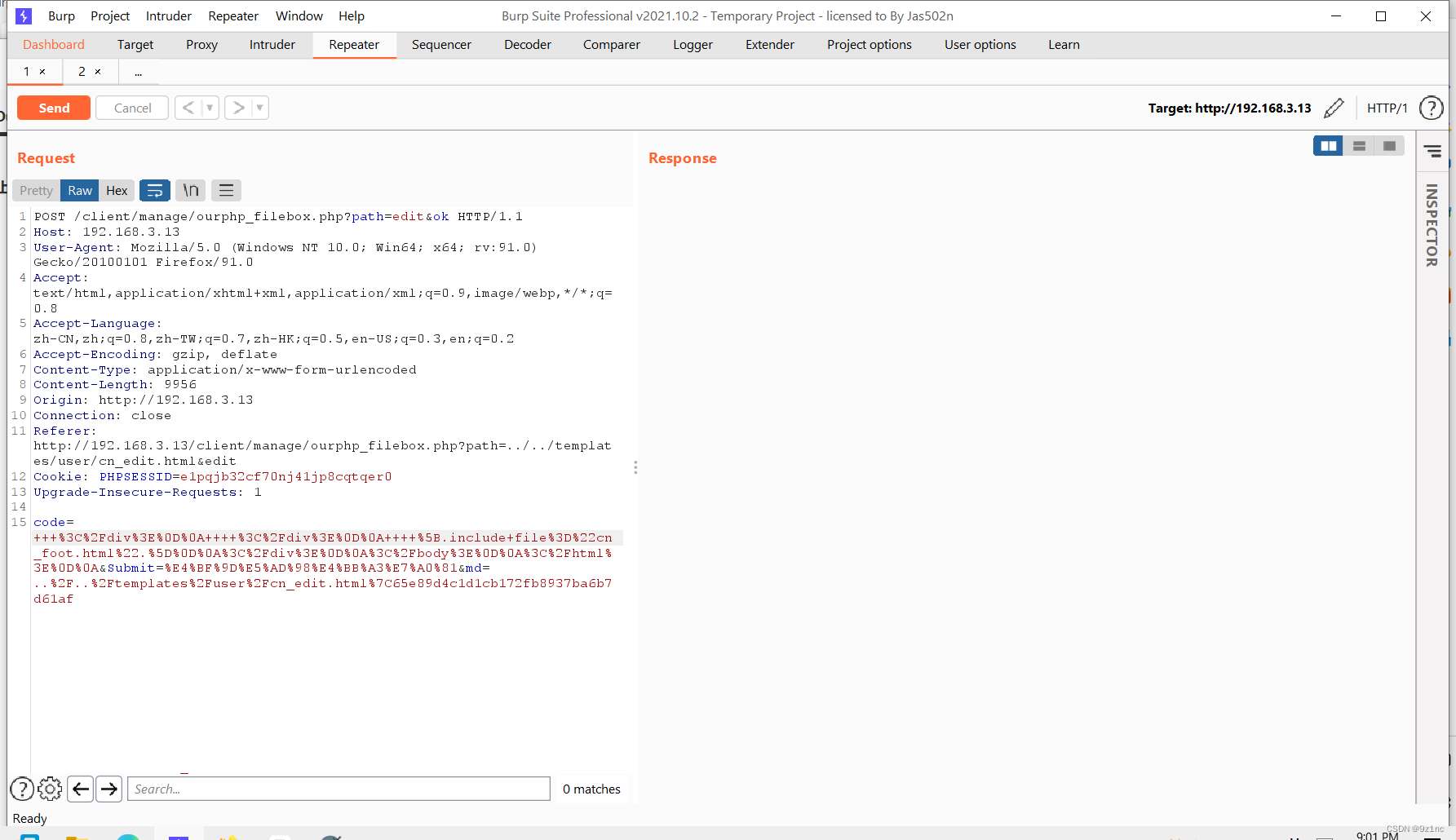Open the Help menu
Image resolution: width=1456 pixels, height=840 pixels.
[x=352, y=15]
